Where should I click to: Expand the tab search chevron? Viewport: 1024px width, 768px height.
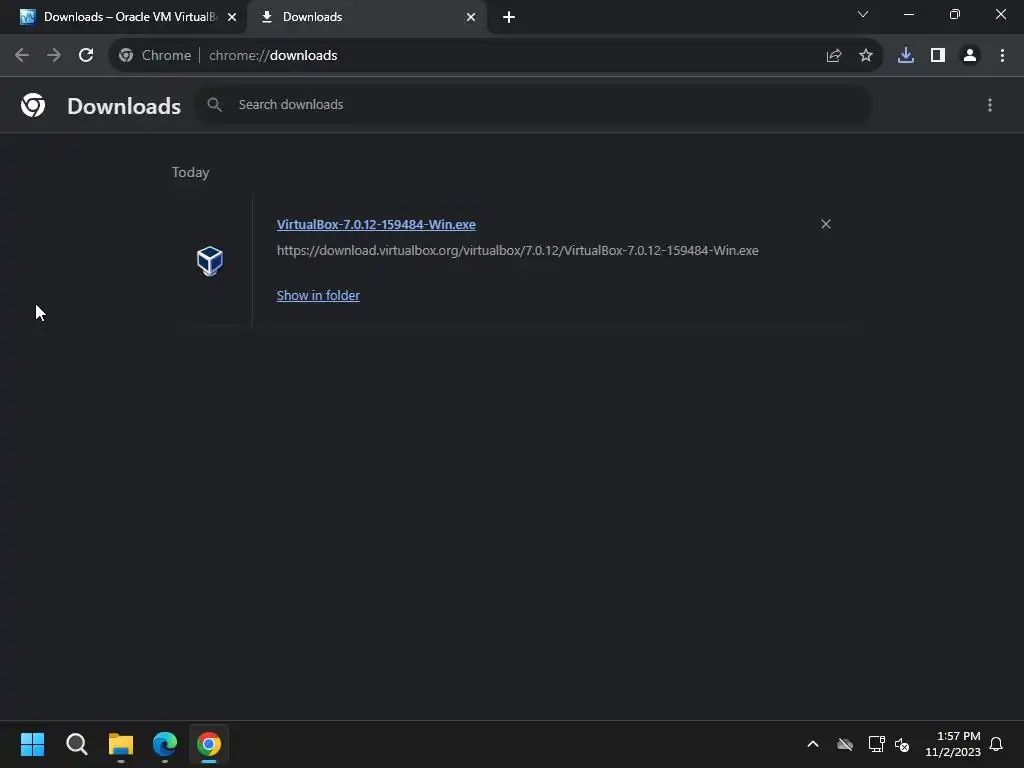coord(863,14)
